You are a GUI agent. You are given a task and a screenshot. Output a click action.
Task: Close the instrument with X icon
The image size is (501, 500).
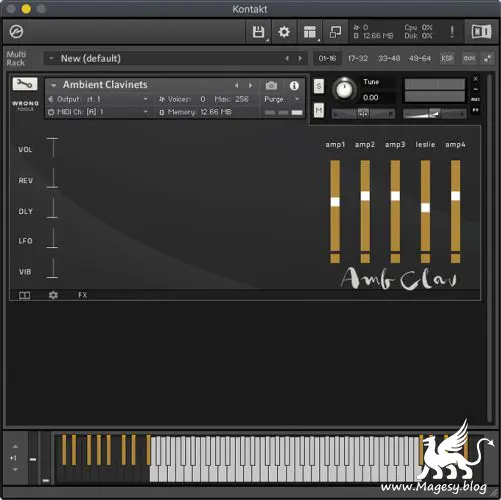(476, 79)
